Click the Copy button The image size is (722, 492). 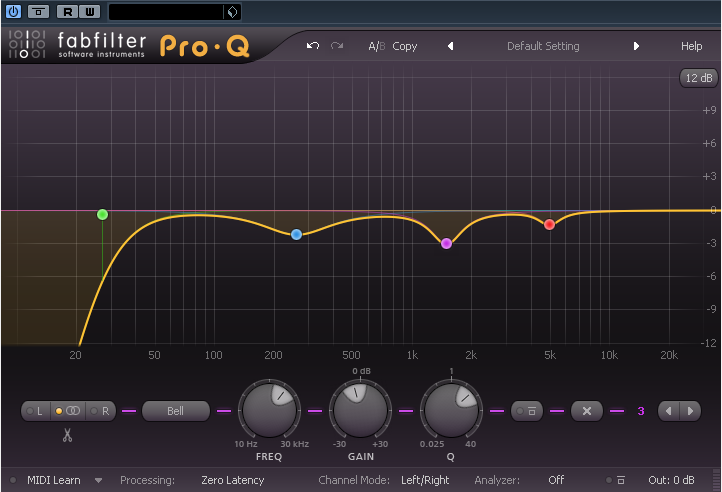click(405, 46)
